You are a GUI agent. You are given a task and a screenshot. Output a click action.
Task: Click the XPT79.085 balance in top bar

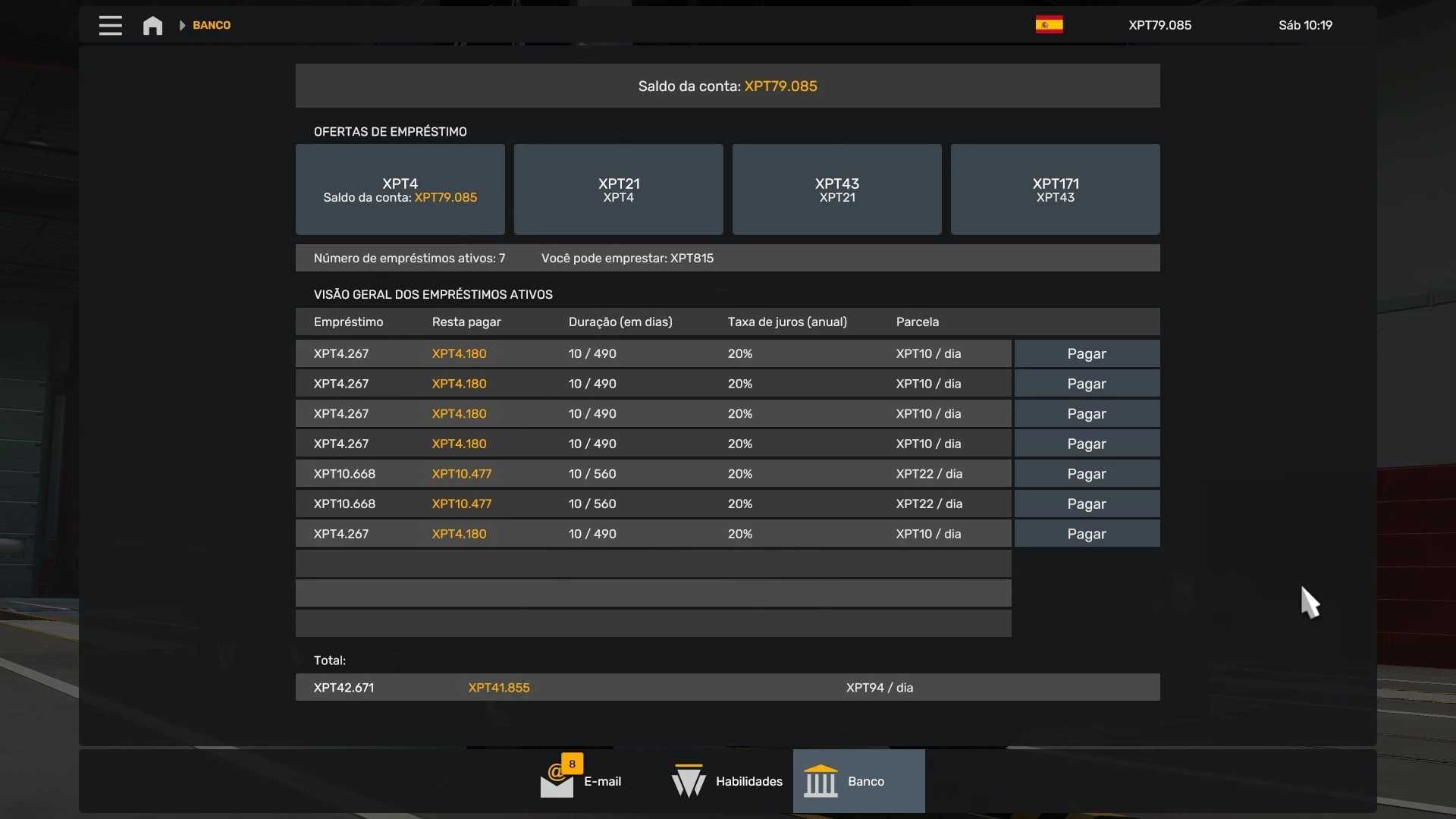pos(1159,25)
